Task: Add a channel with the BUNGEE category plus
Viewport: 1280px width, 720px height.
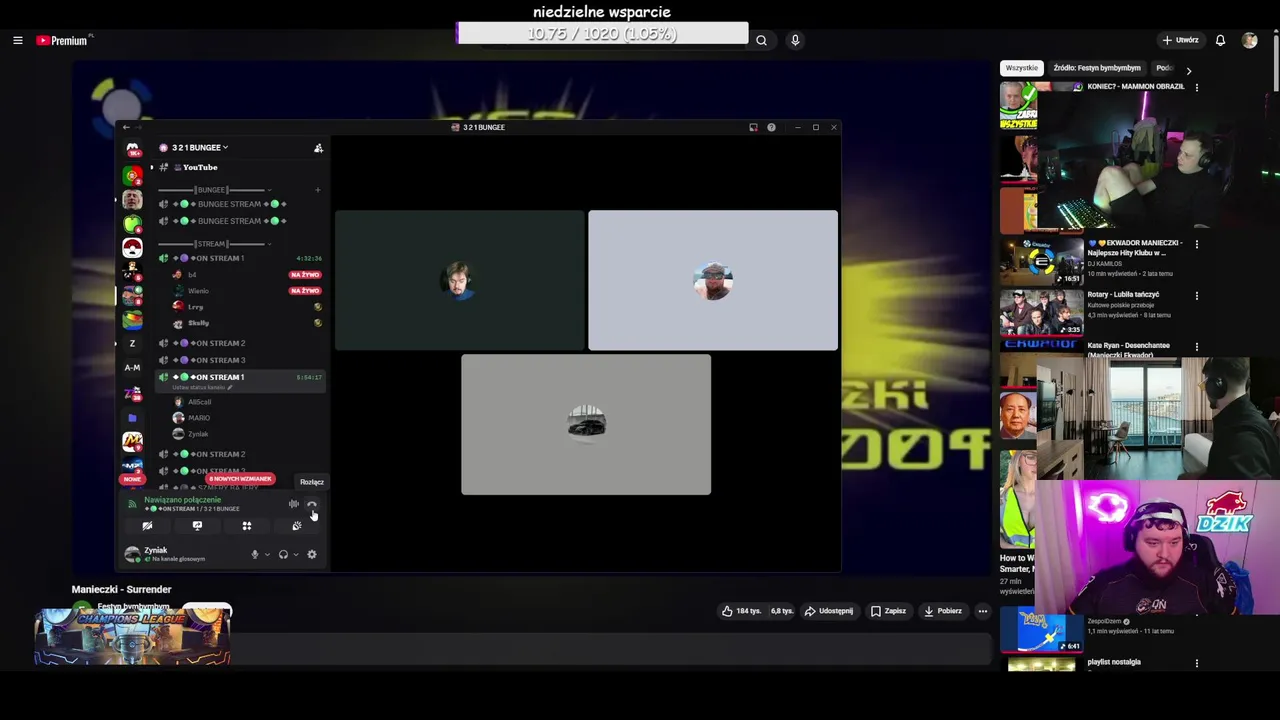Action: [318, 190]
